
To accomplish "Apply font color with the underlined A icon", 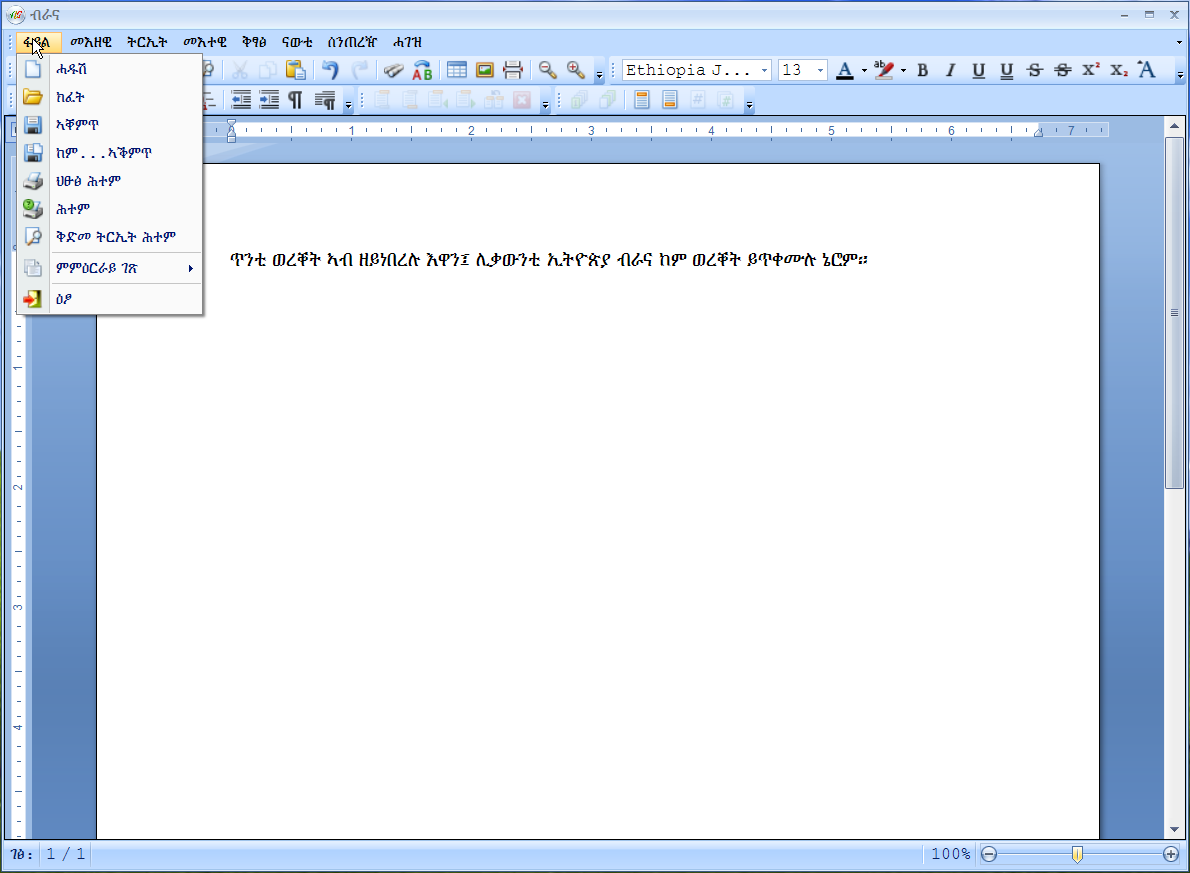I will [x=845, y=70].
